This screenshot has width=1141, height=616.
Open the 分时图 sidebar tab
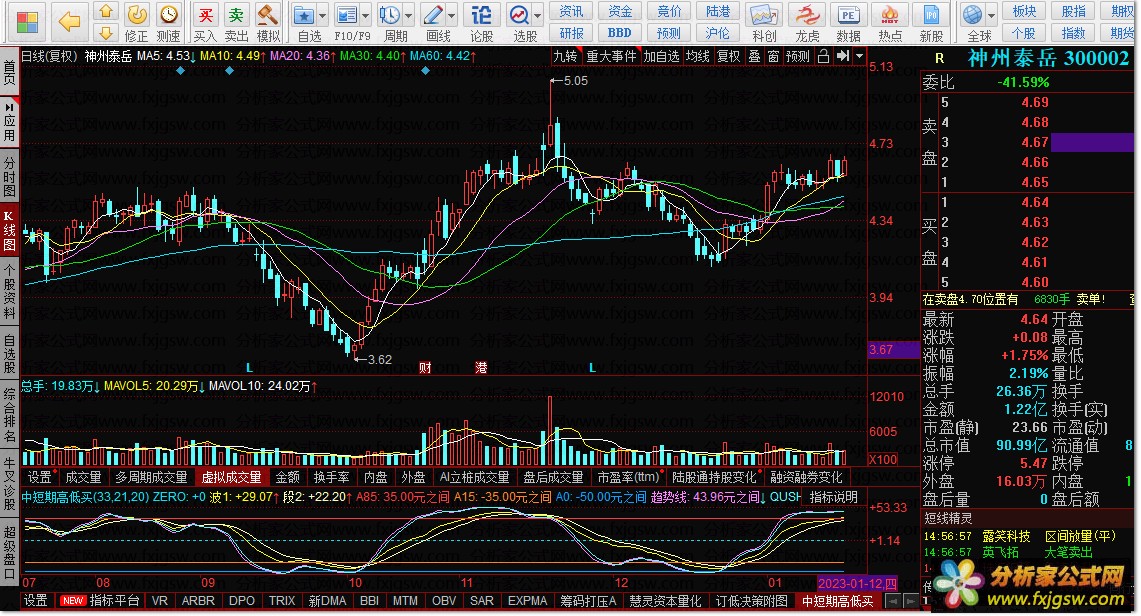tap(9, 176)
